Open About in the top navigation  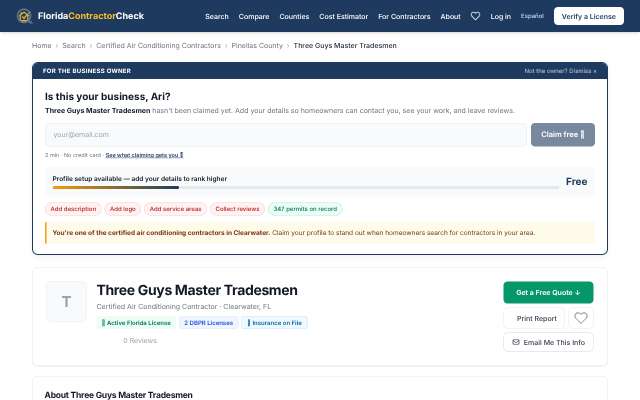[450, 16]
